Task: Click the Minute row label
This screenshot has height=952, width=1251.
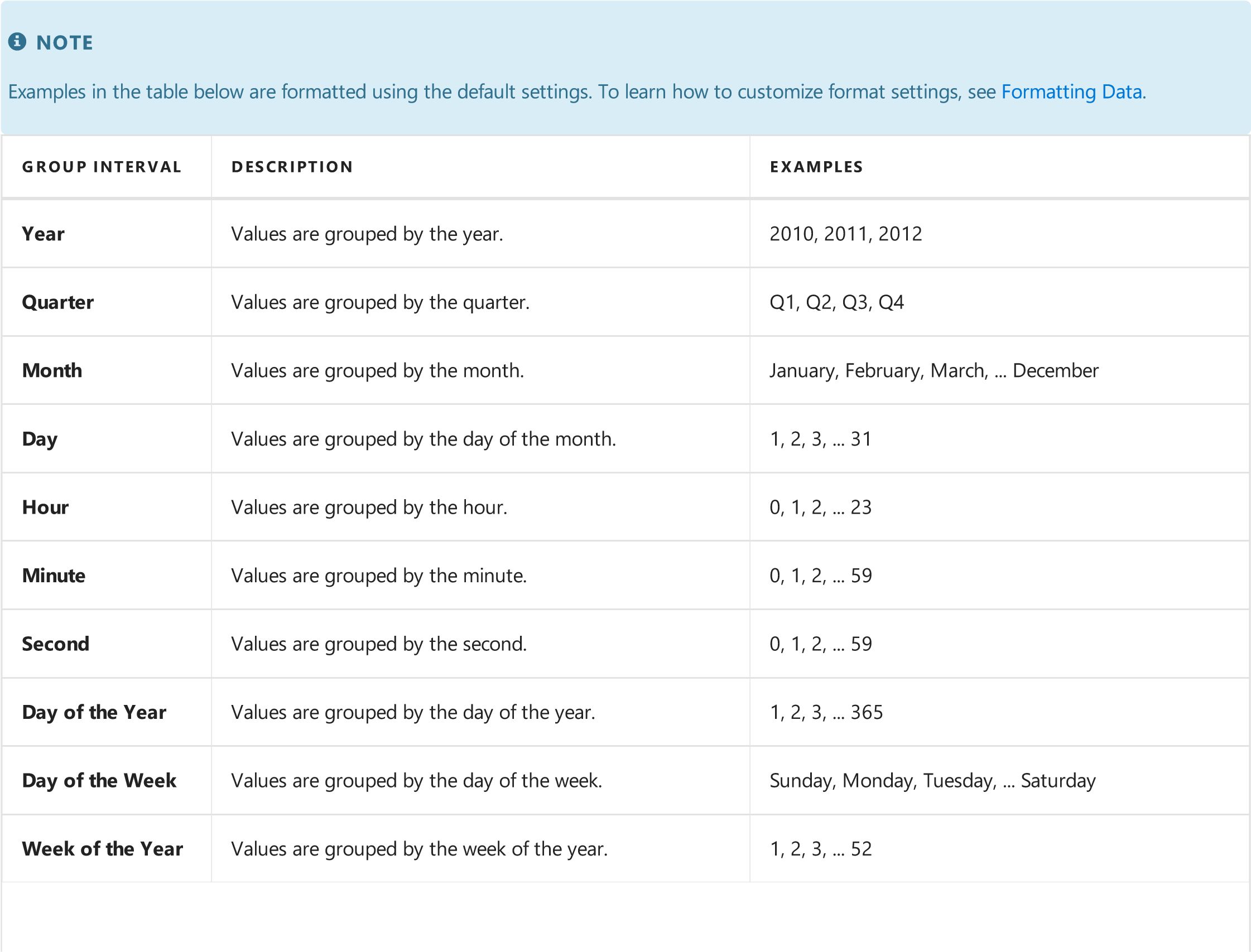Action: coord(54,576)
